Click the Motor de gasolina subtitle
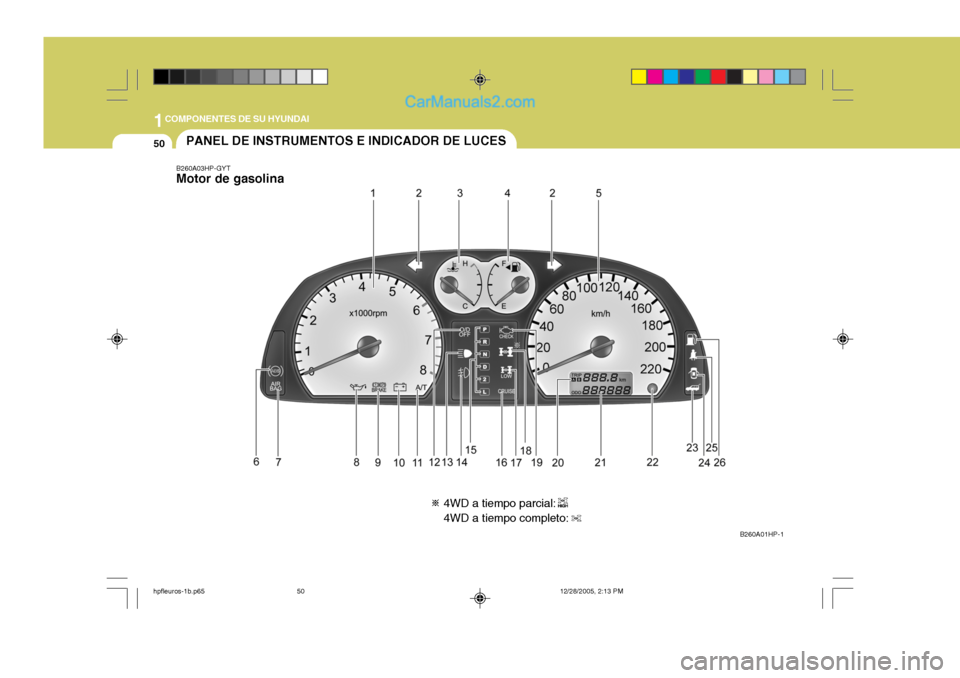The width and height of the screenshot is (960, 678). (230, 179)
